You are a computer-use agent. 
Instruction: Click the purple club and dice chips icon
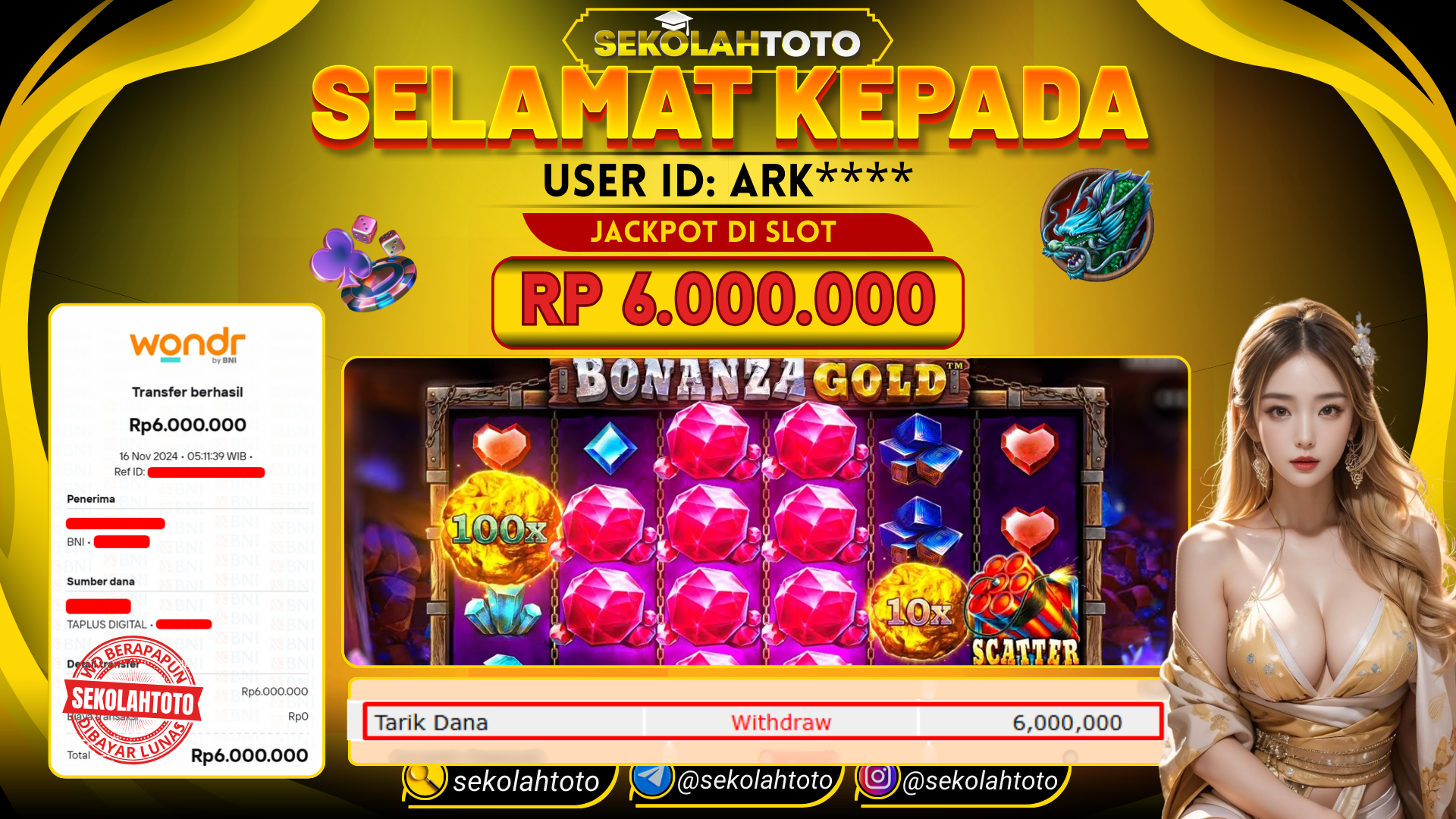pyautogui.click(x=364, y=262)
